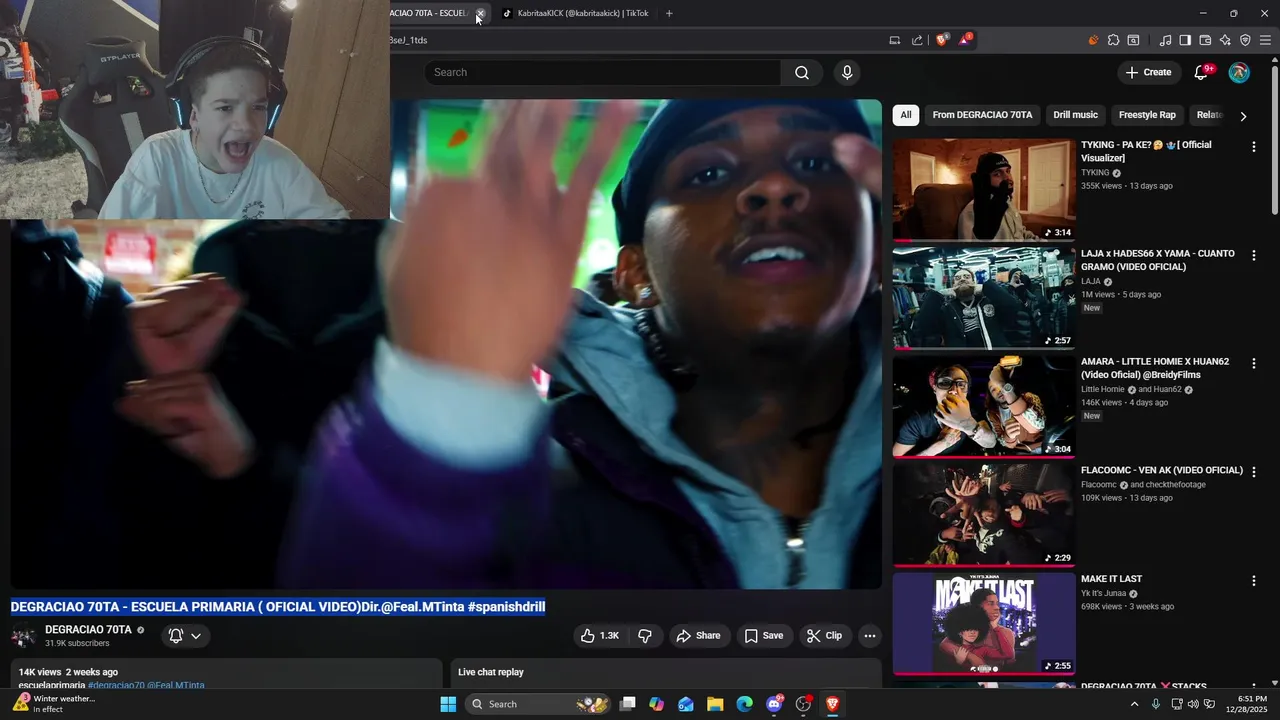Open Brave hamburger main menu
Viewport: 1280px width, 720px height.
pos(1265,40)
